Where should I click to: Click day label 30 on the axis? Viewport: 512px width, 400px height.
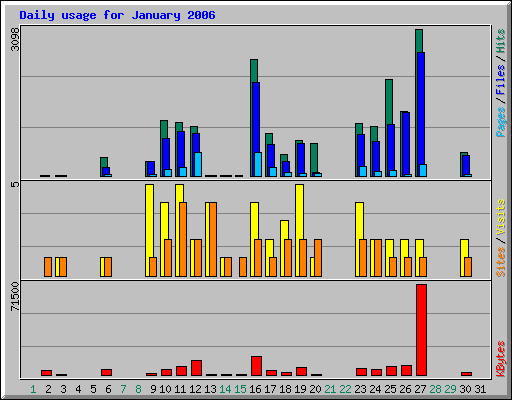[465, 389]
